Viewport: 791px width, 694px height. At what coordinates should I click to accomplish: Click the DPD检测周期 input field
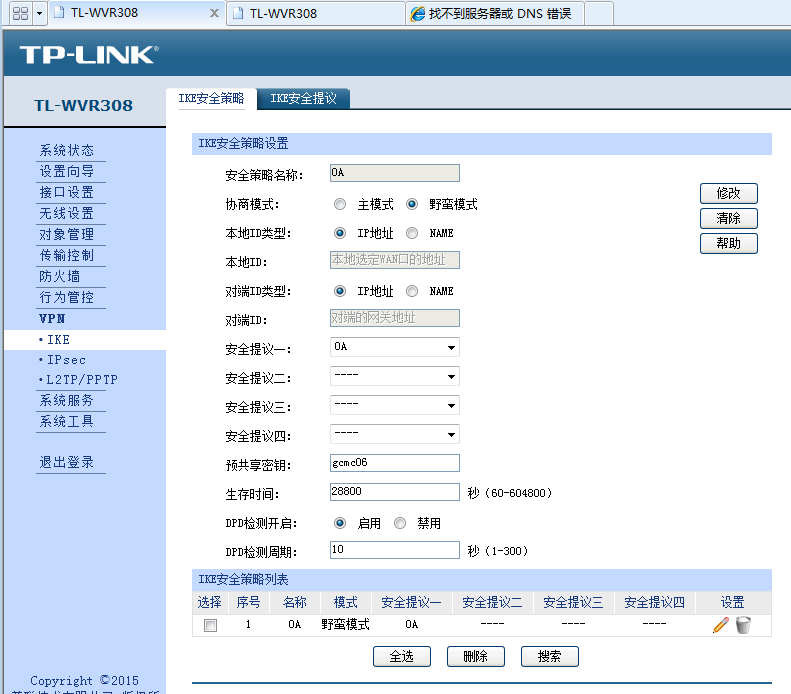point(394,550)
